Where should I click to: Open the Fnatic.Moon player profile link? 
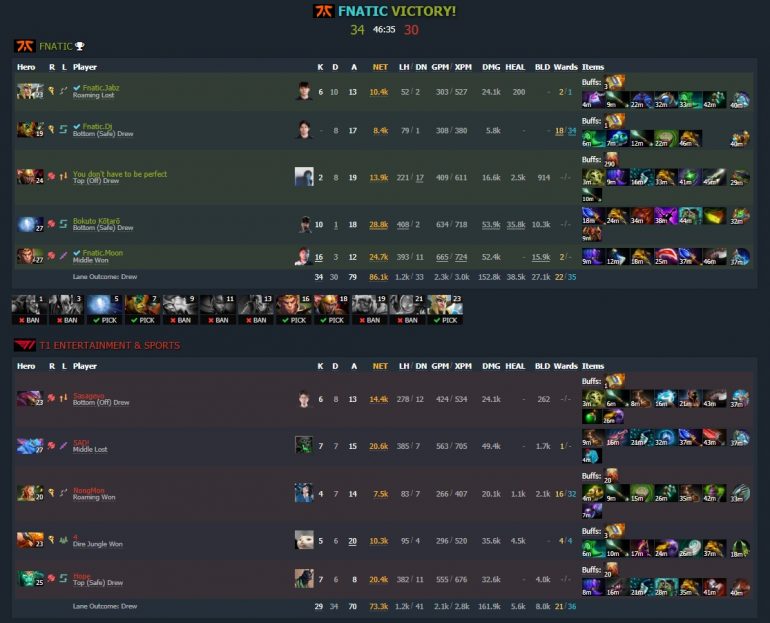(103, 253)
